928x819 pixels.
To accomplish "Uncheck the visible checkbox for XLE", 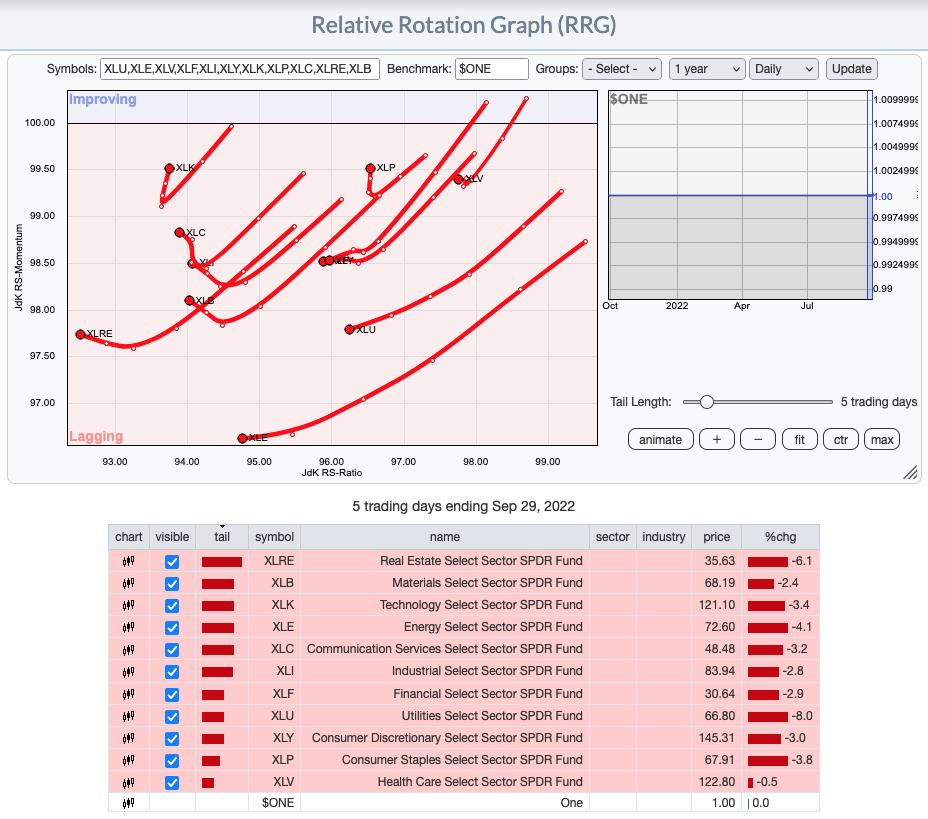I will pos(172,627).
